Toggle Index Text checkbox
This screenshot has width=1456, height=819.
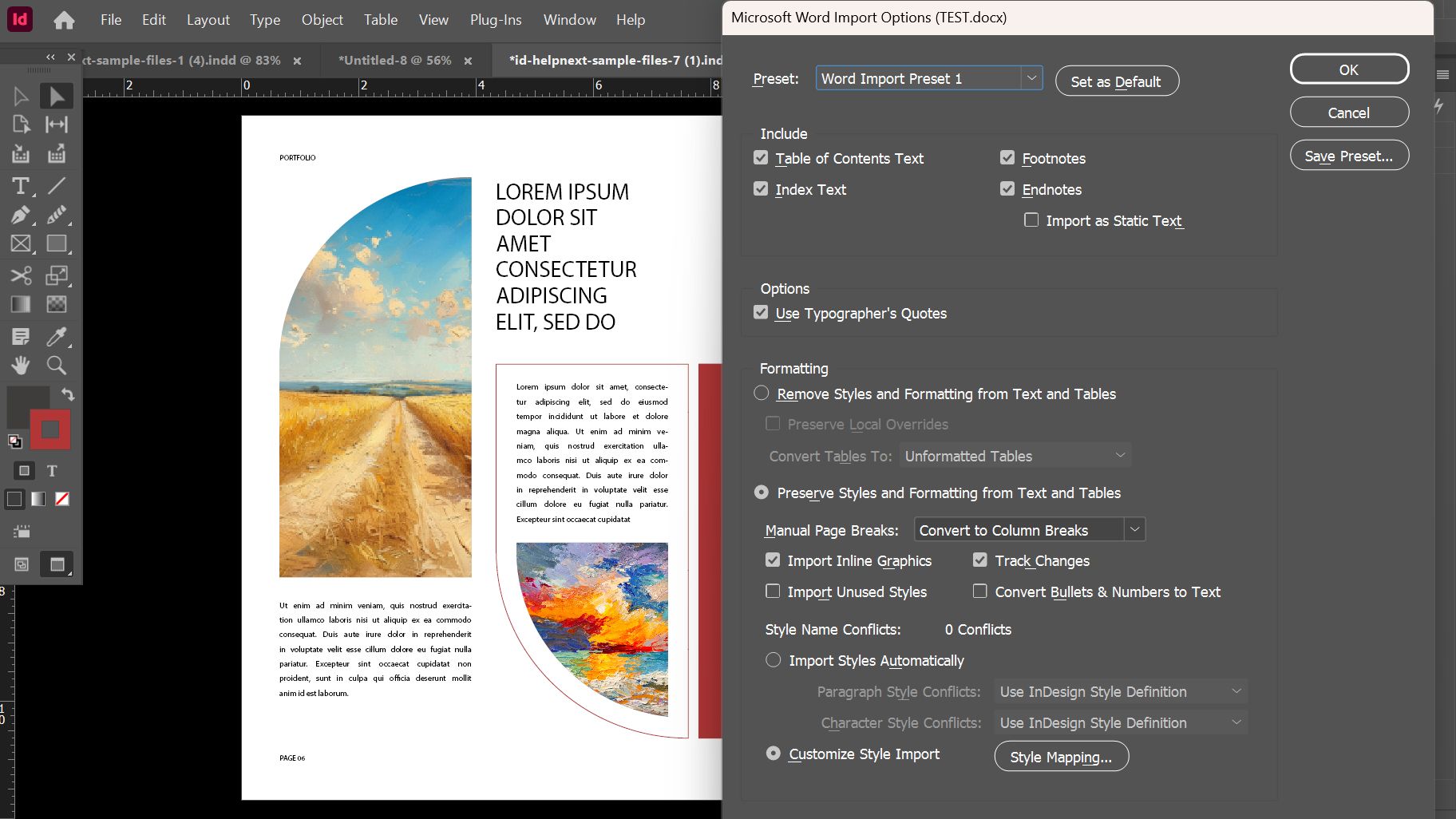tap(761, 189)
